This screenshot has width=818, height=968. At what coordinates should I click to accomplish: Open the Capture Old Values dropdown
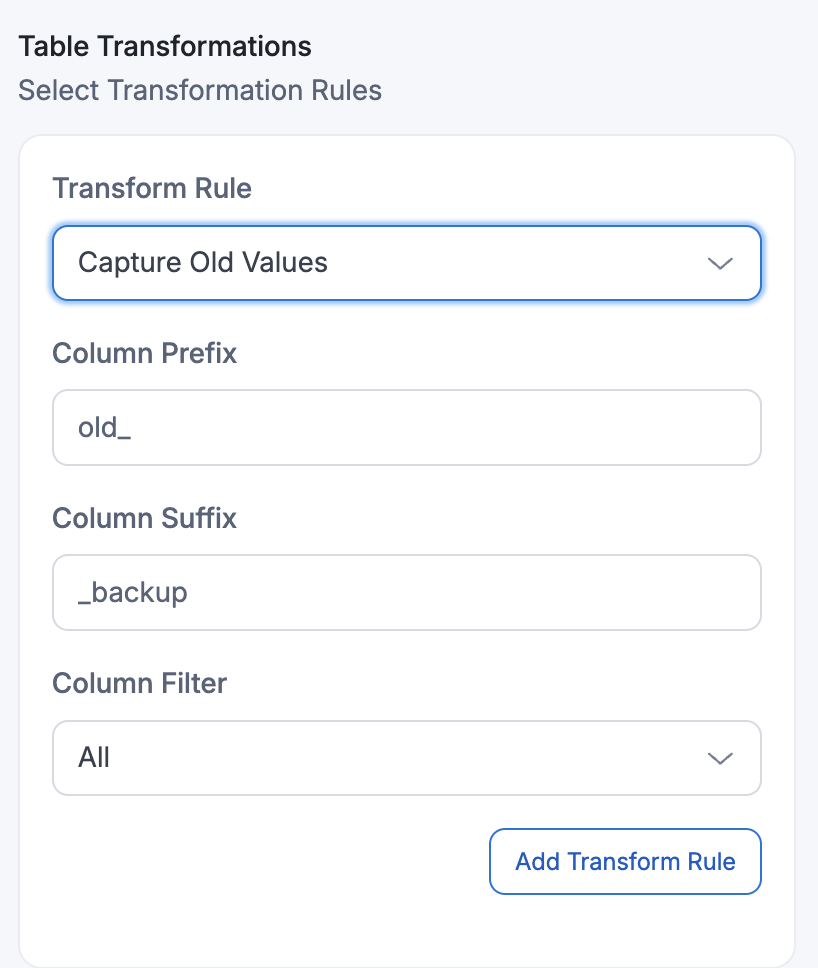pyautogui.click(x=406, y=263)
